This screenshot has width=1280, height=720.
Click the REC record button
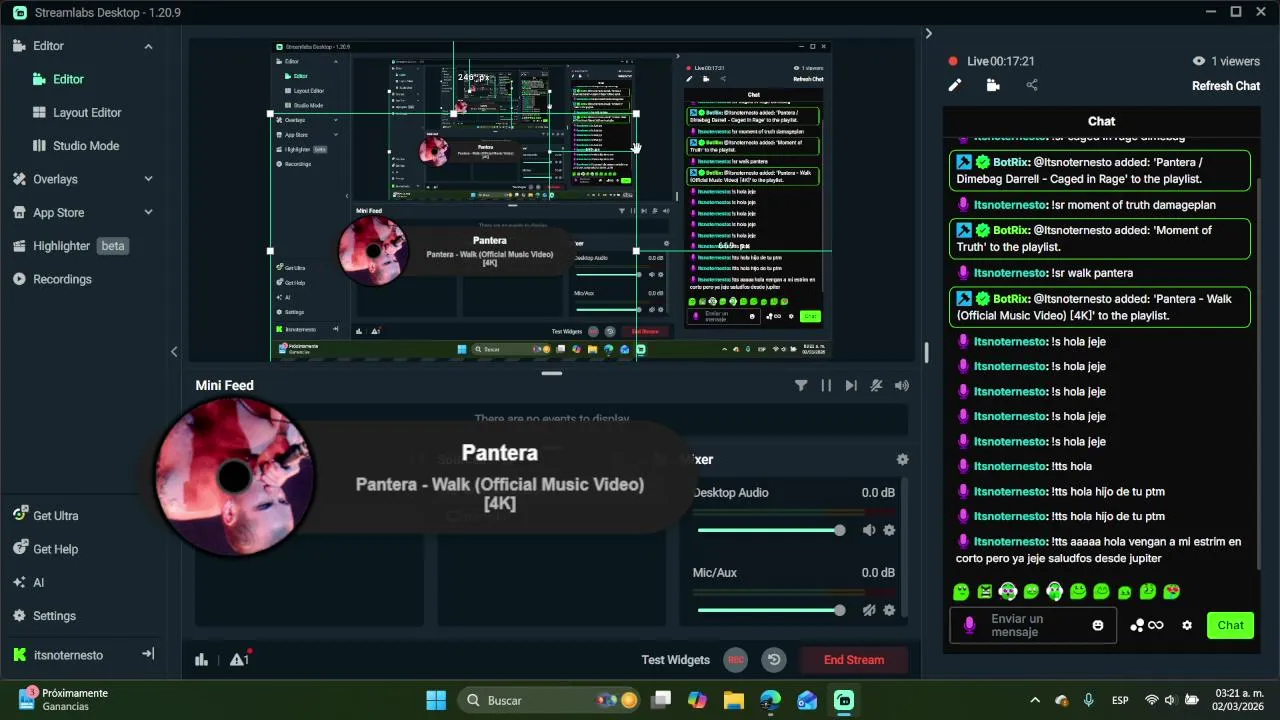[x=736, y=660]
